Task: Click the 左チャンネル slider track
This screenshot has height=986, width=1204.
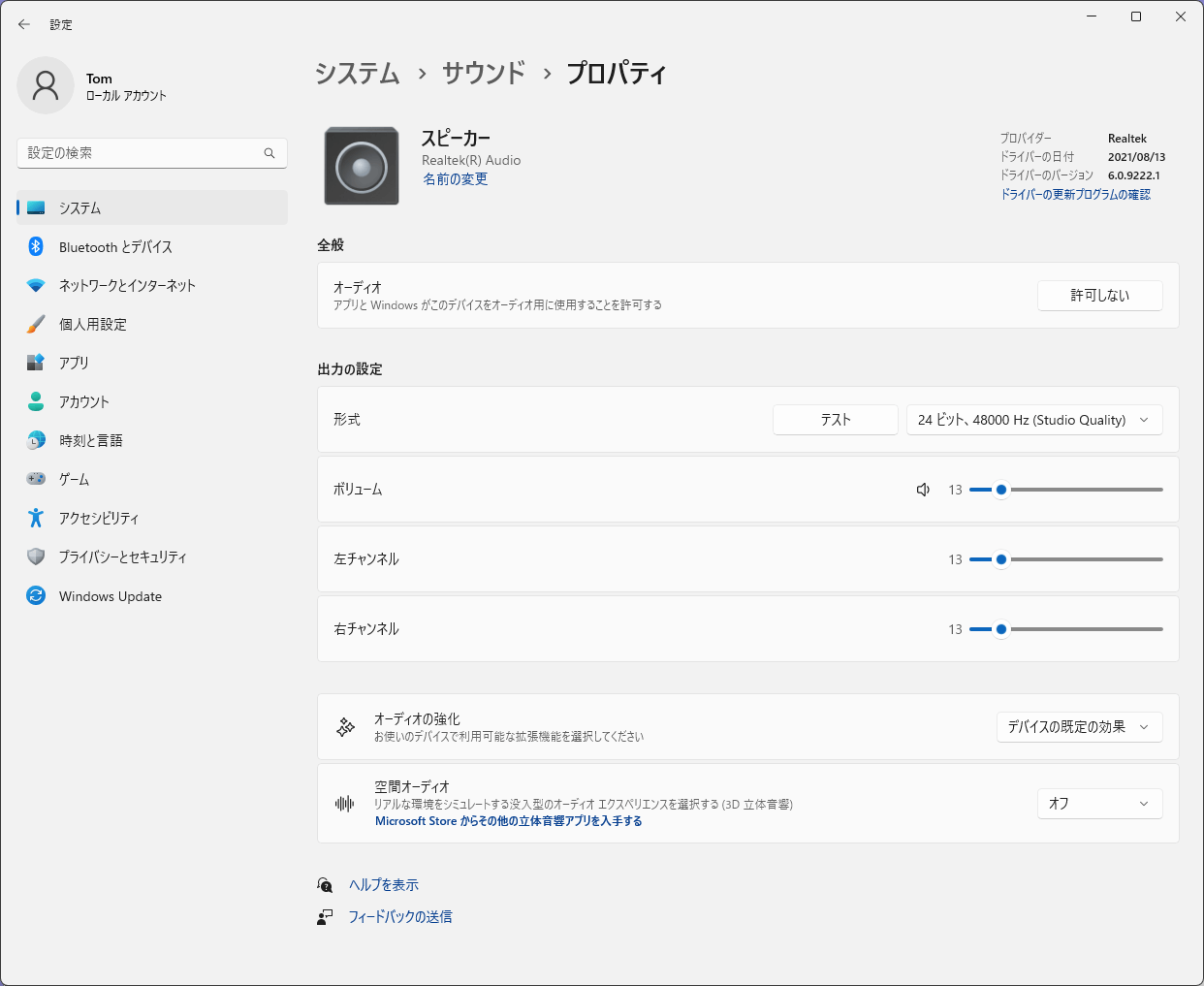Action: coord(1066,559)
